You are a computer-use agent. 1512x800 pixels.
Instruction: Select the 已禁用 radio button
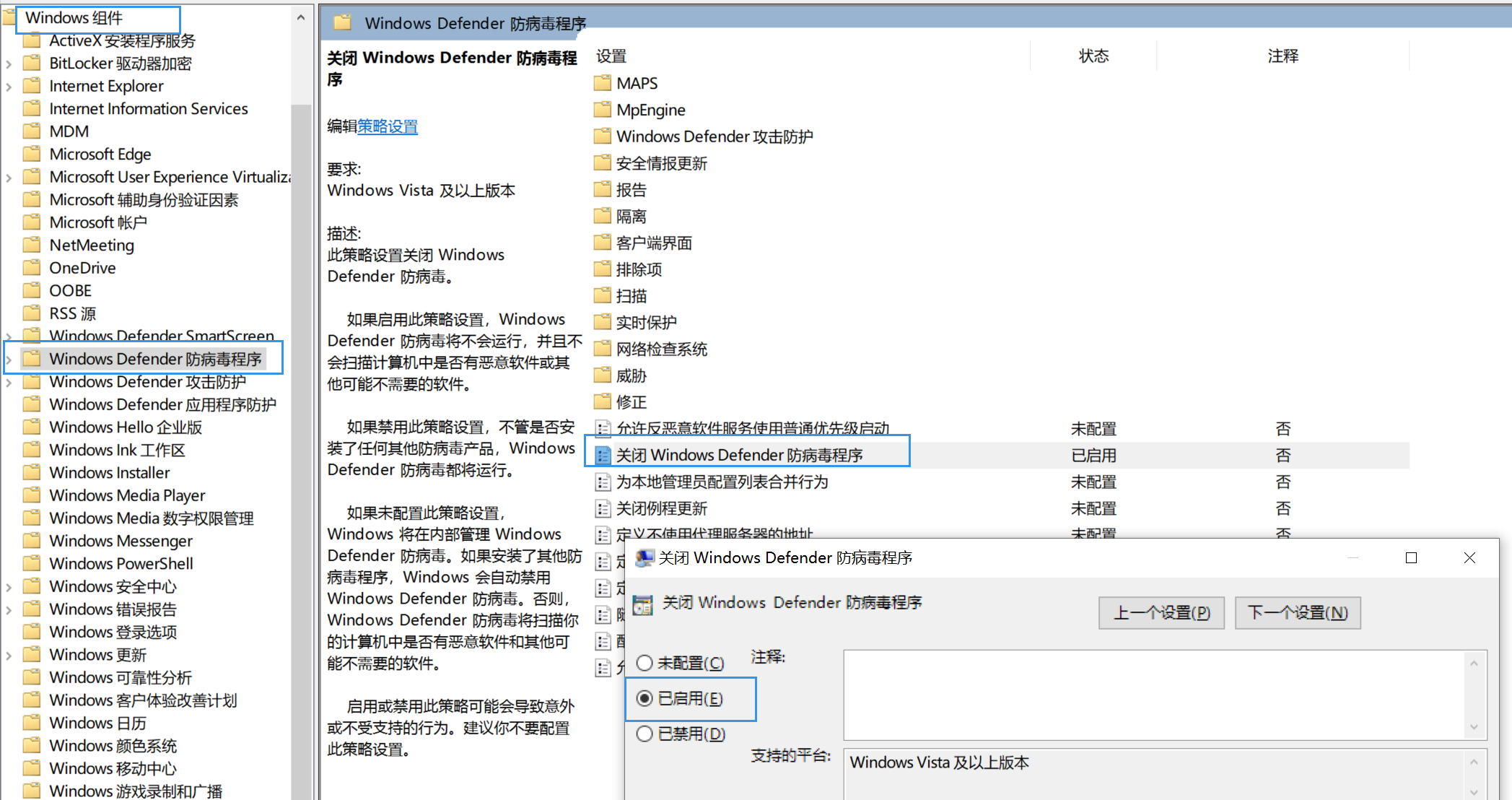pos(644,734)
